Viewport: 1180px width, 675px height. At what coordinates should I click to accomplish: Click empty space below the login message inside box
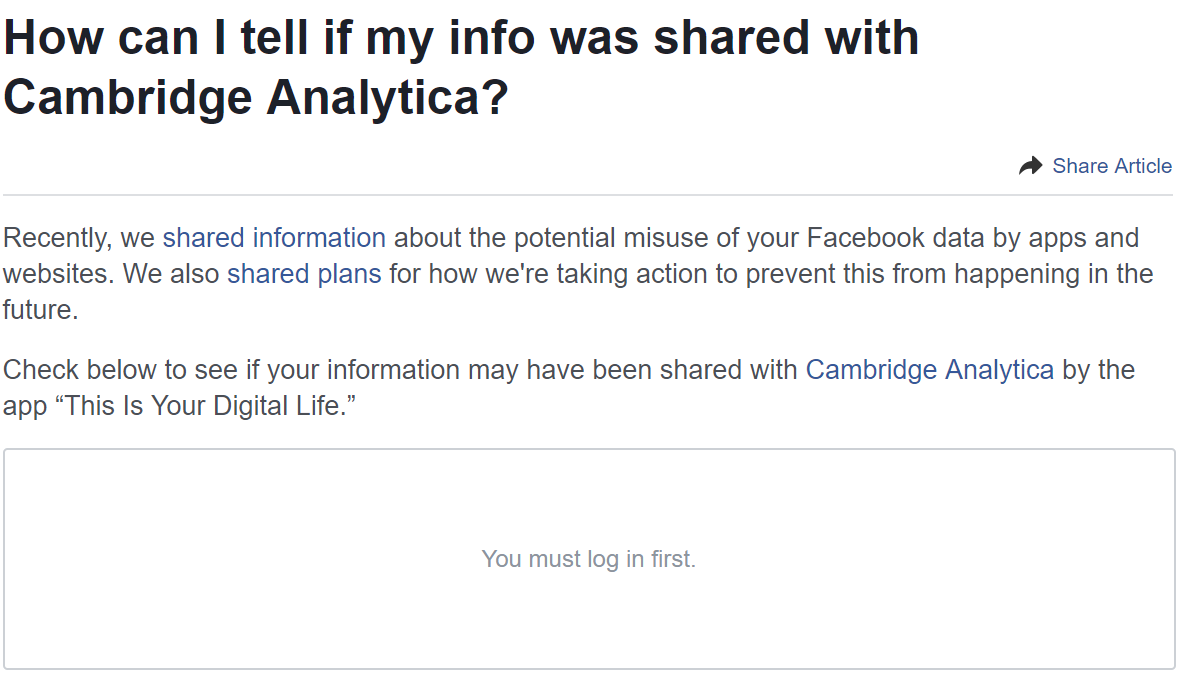[588, 621]
